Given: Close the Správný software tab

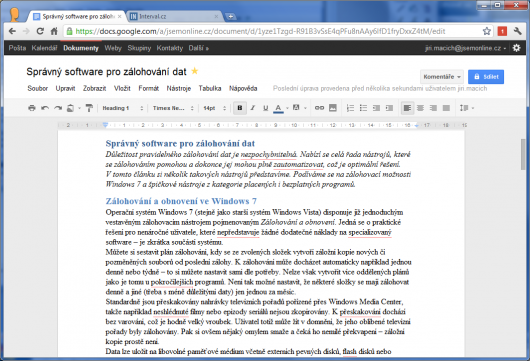Looking at the screenshot, I should [x=119, y=16].
